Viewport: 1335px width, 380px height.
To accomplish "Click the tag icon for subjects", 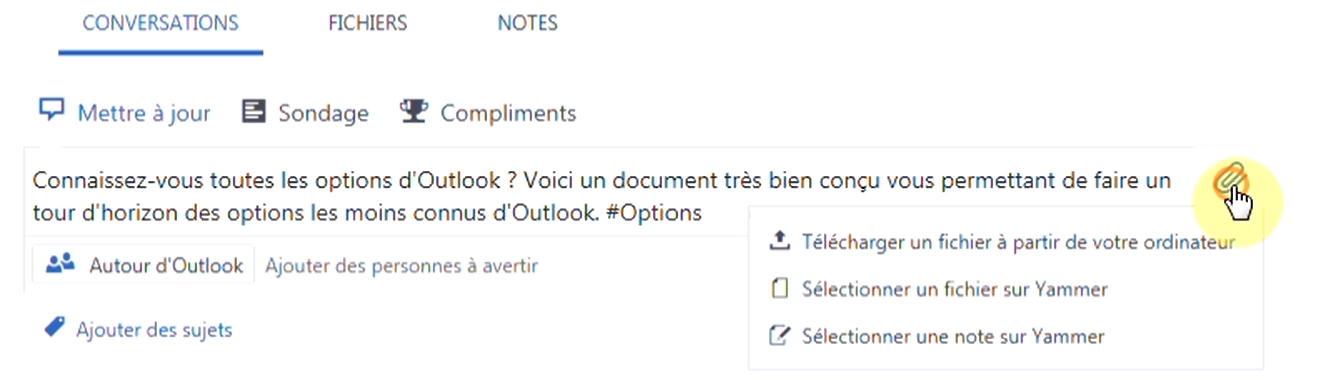I will coord(55,327).
